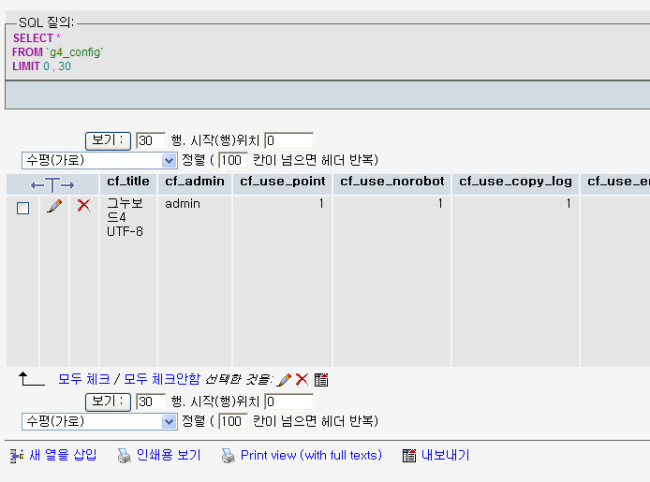Click the red X delete icon in the admin row
650x482 pixels.
coord(84,205)
